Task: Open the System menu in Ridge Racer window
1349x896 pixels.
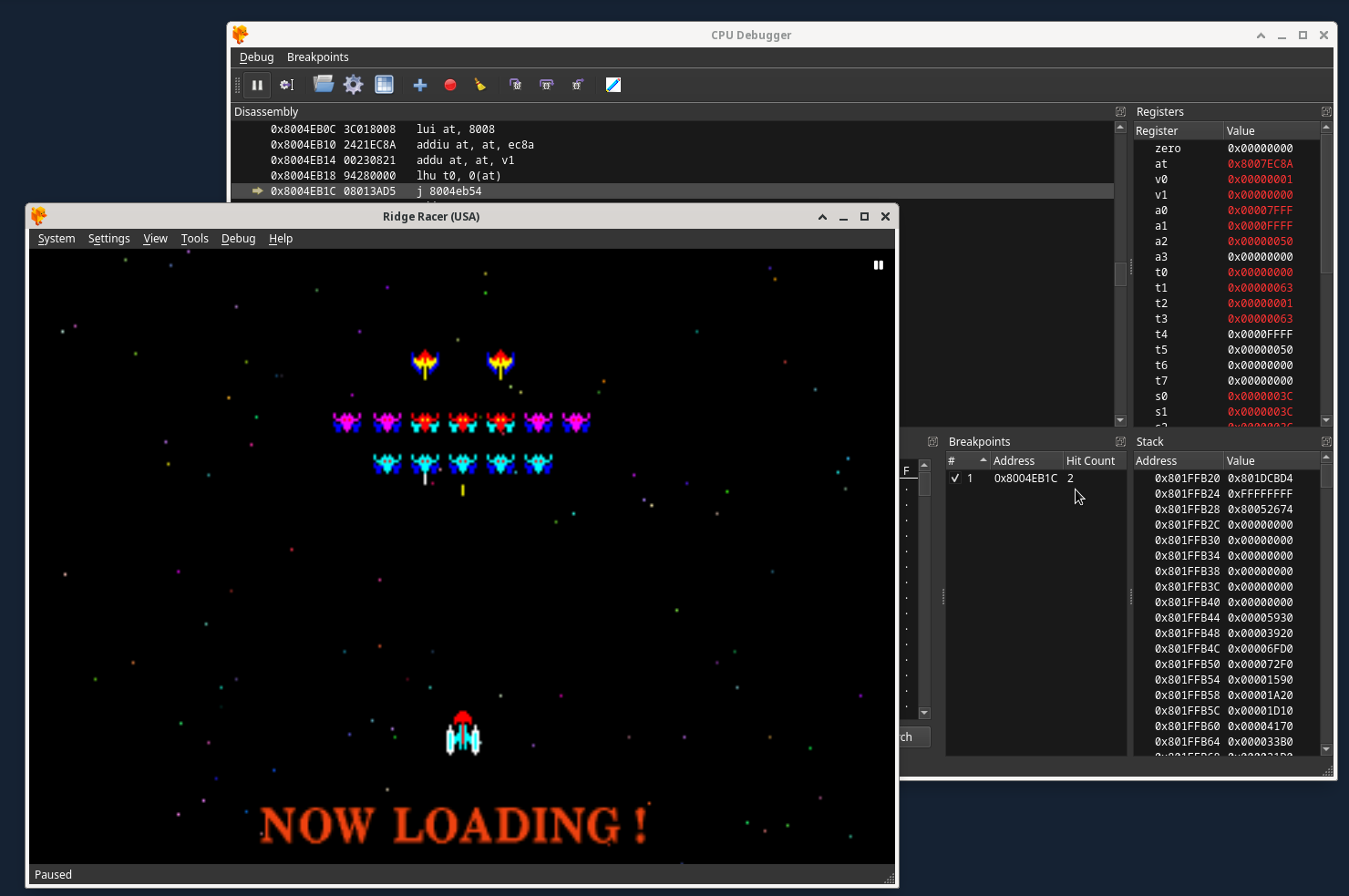Action: pyautogui.click(x=57, y=238)
